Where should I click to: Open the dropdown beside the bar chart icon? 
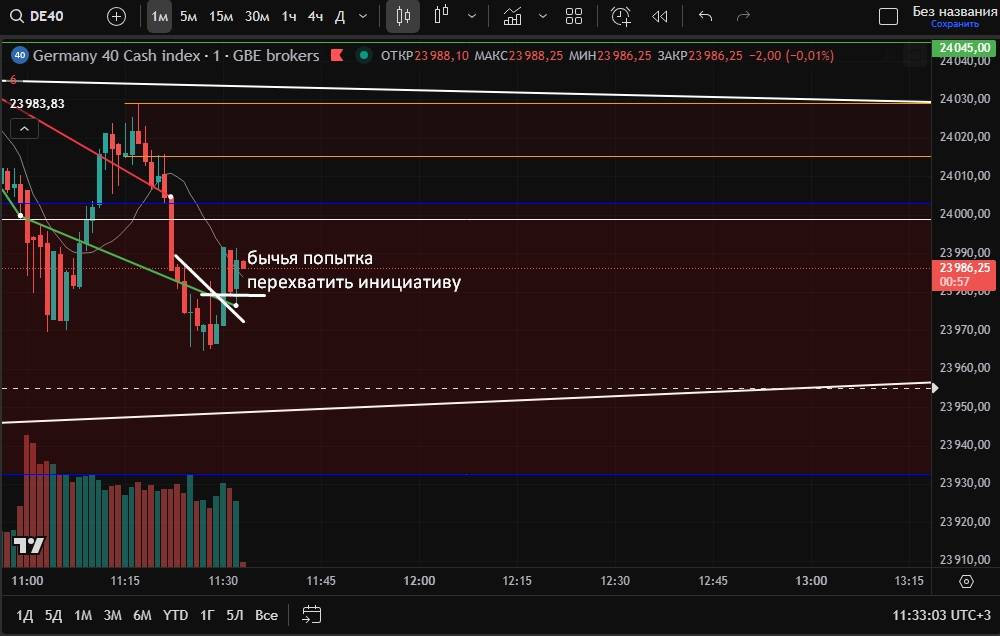pyautogui.click(x=471, y=16)
